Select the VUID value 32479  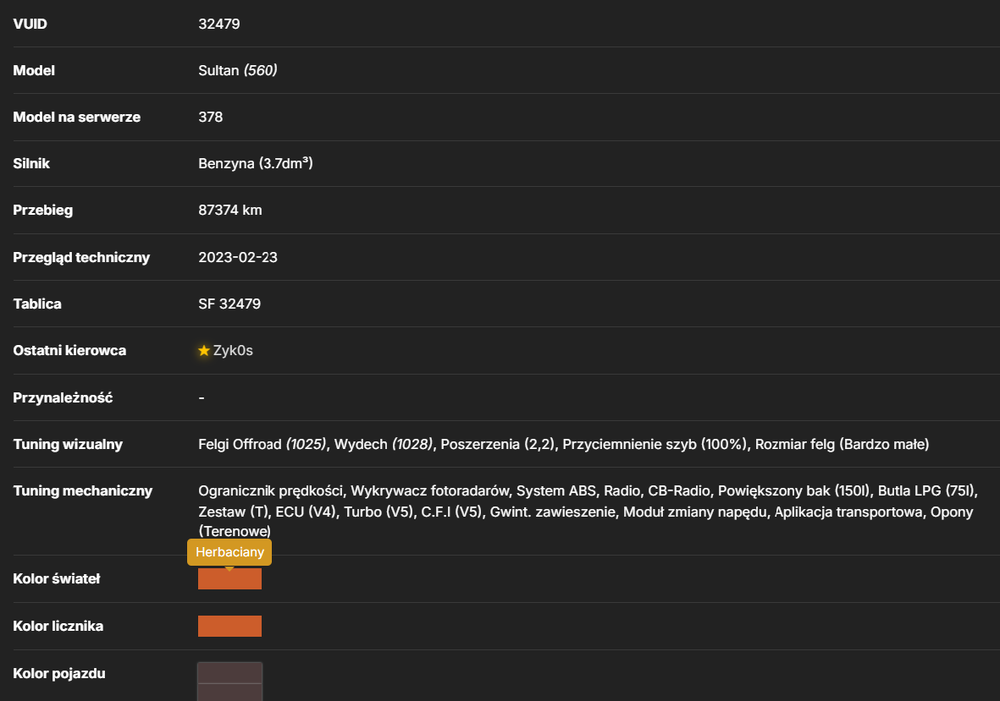219,24
